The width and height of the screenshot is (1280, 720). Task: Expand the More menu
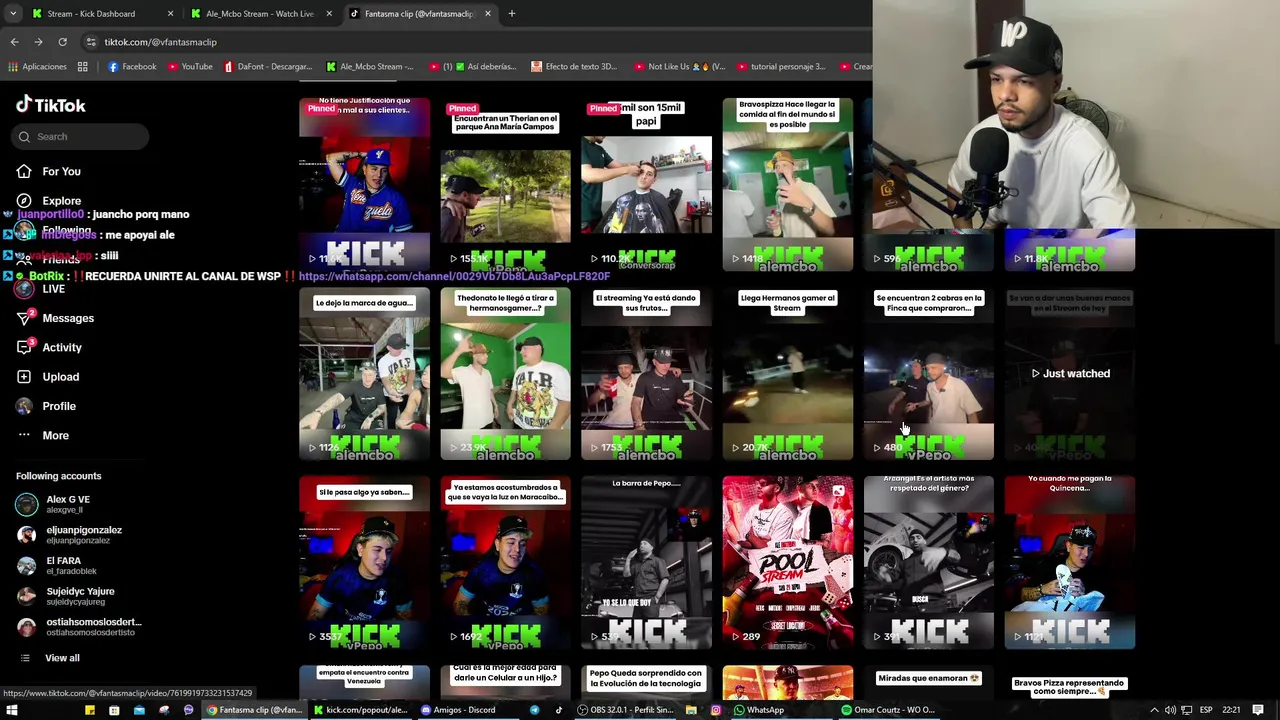55,436
